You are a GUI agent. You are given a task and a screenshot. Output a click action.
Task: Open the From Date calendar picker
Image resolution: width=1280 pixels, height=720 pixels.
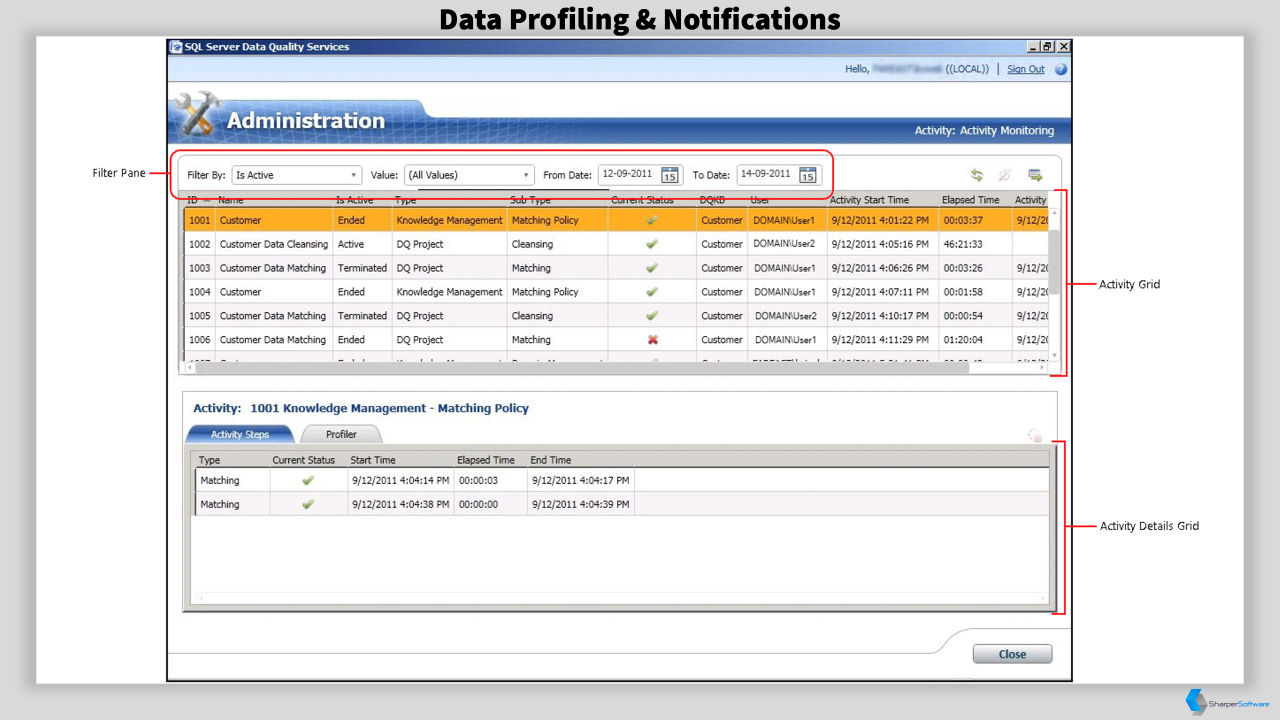click(670, 175)
